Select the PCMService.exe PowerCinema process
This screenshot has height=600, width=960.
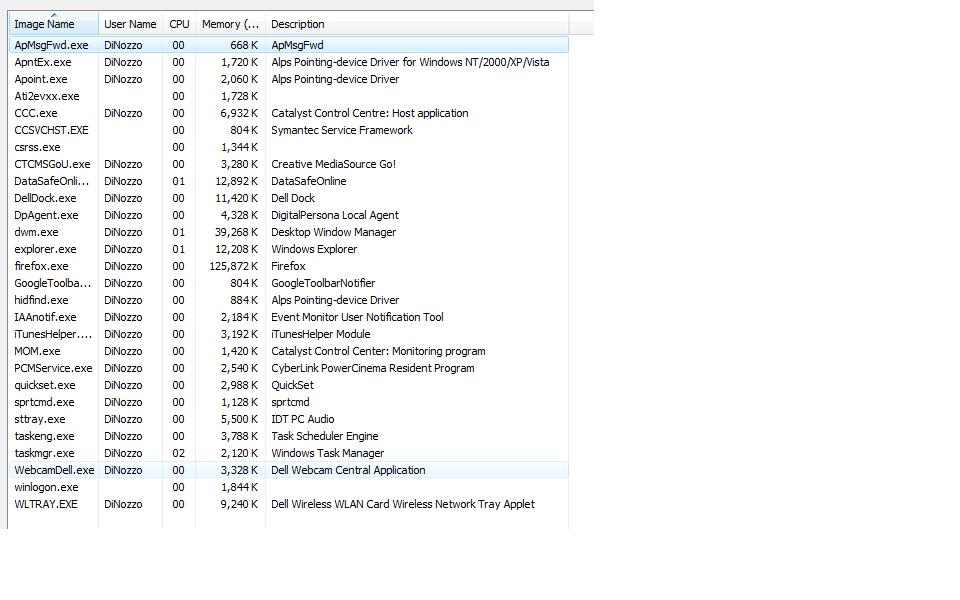pos(53,368)
